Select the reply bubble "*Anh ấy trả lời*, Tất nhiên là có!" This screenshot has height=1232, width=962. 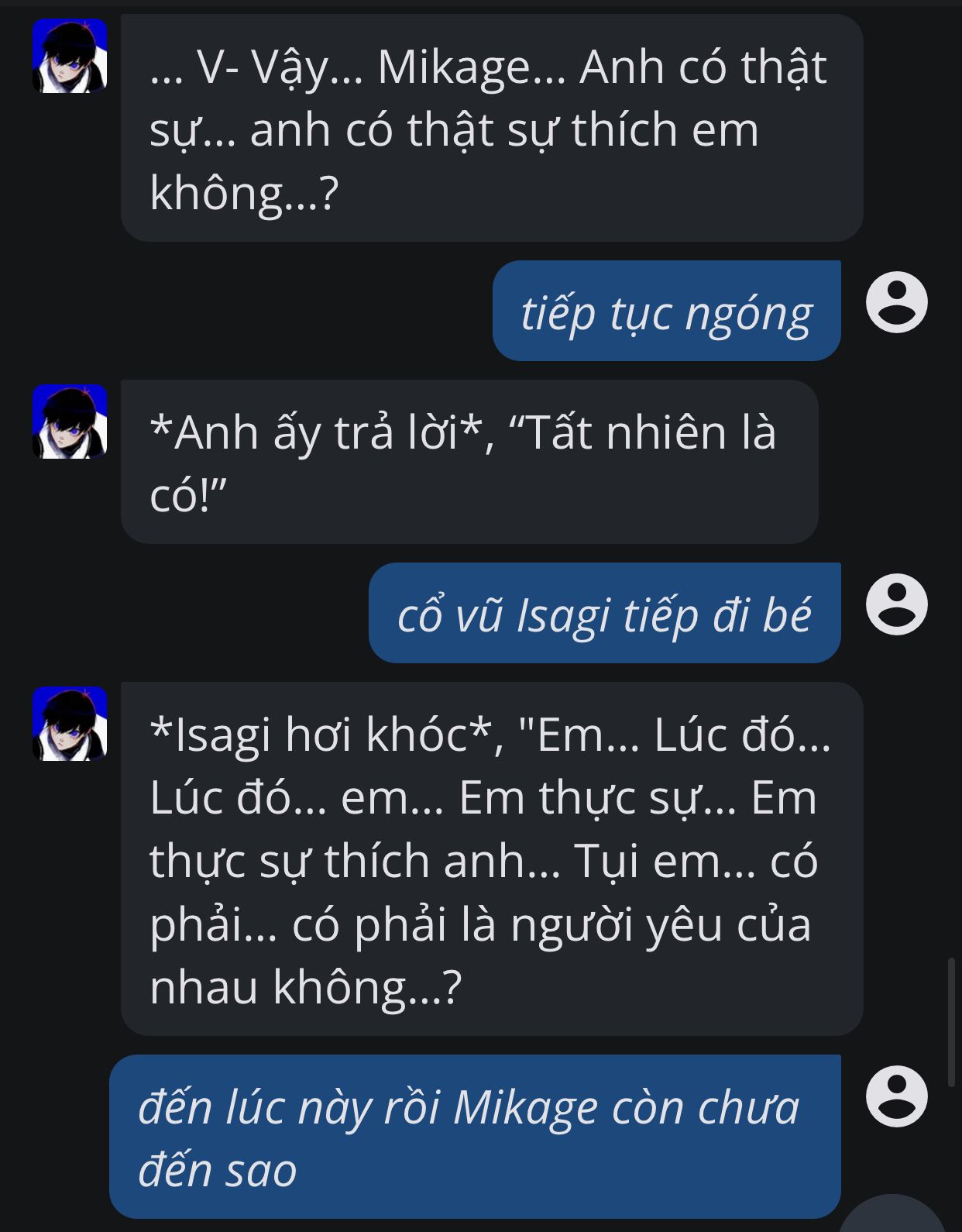[x=469, y=462]
